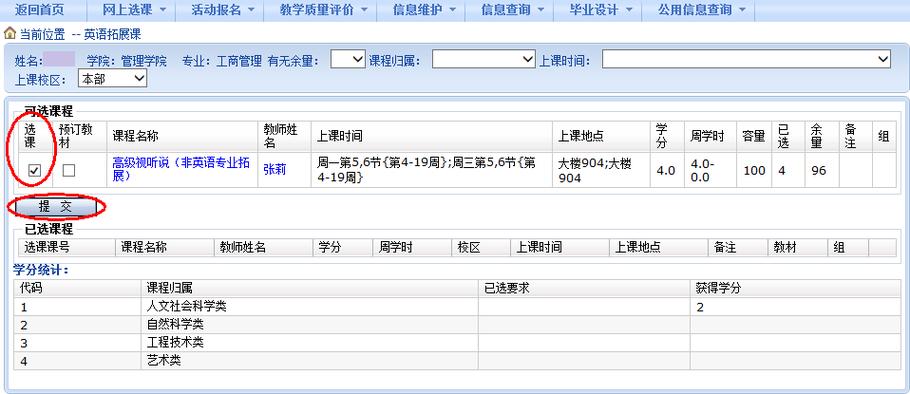The image size is (910, 394).
Task: Click the 已选 count 4
Action: point(782,171)
